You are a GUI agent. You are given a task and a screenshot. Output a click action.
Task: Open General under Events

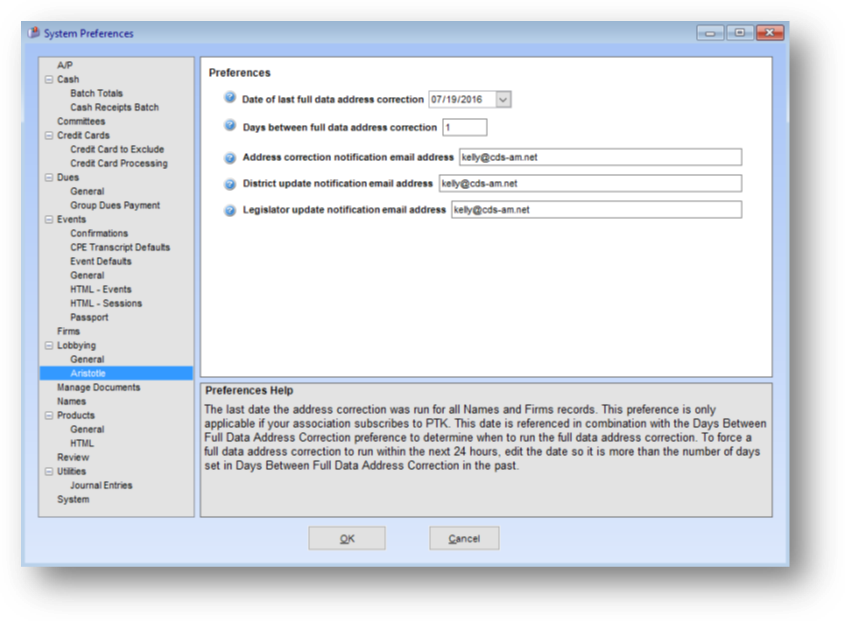click(x=87, y=275)
